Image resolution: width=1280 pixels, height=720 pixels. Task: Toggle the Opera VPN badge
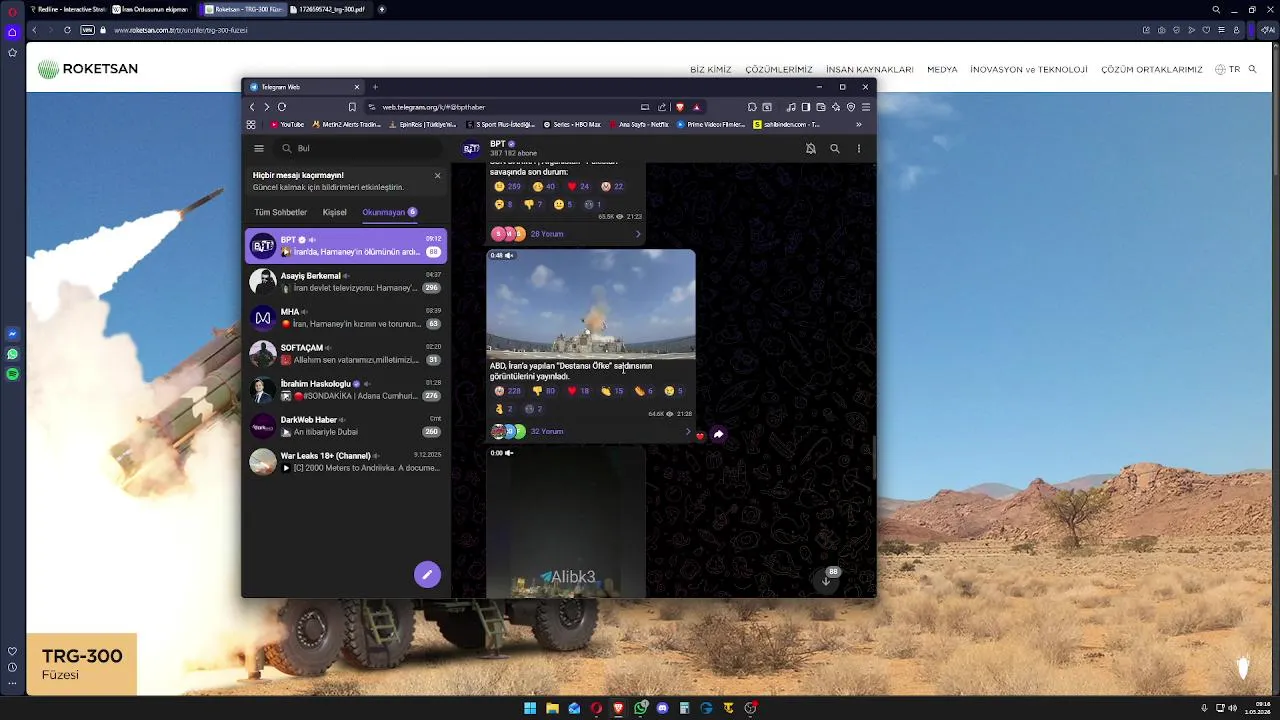tap(87, 30)
